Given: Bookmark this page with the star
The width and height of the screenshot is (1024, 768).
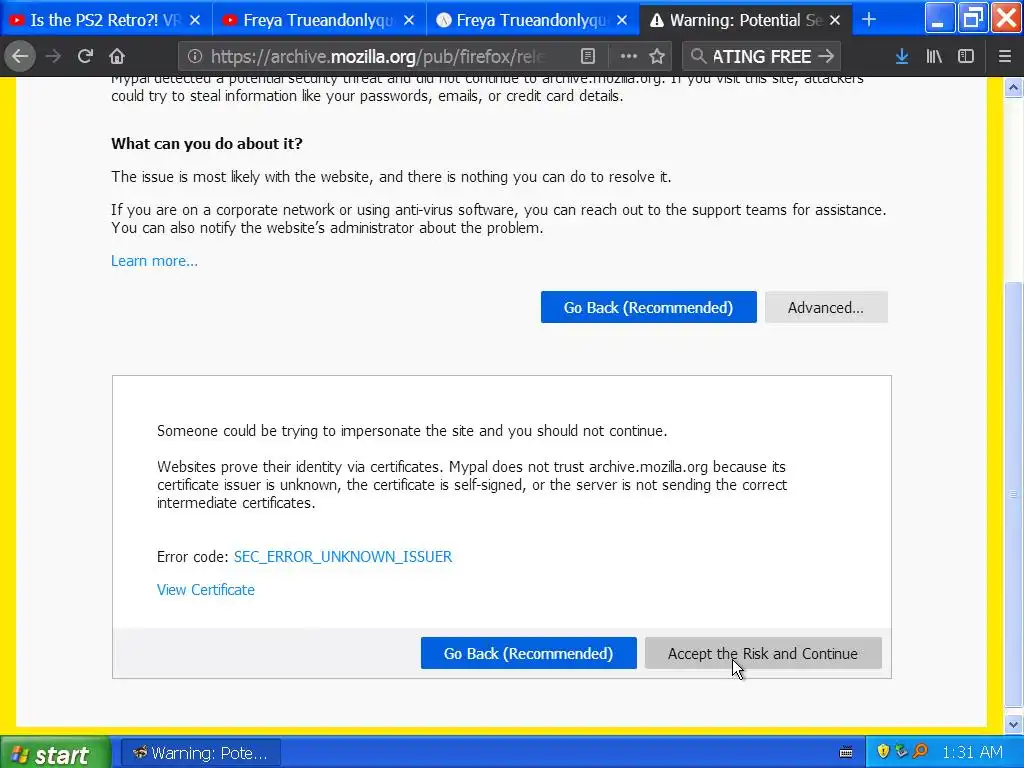Looking at the screenshot, I should point(657,56).
